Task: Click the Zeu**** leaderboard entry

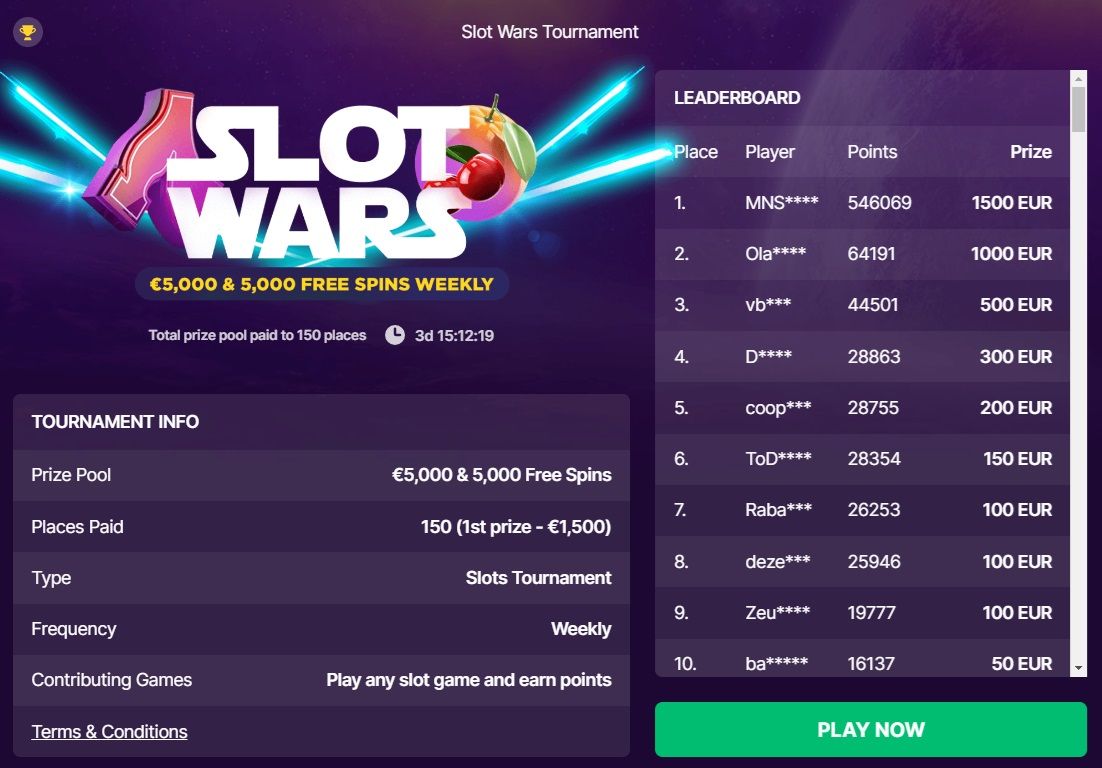Action: click(862, 612)
